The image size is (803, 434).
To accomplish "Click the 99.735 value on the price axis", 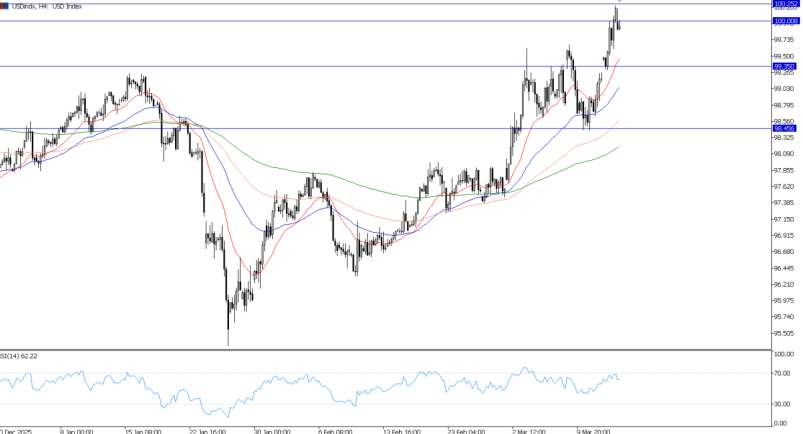I will (784, 39).
